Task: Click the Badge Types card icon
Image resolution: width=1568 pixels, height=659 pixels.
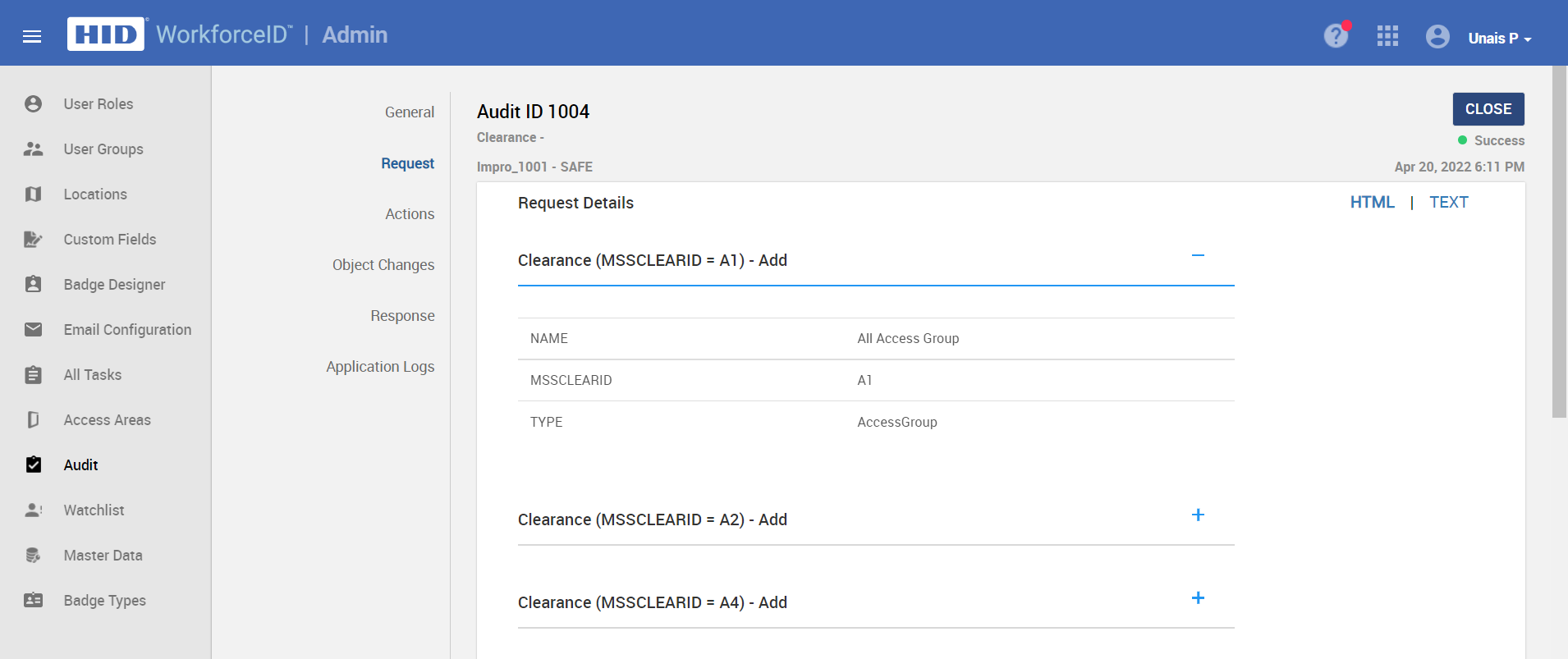Action: coord(33,600)
